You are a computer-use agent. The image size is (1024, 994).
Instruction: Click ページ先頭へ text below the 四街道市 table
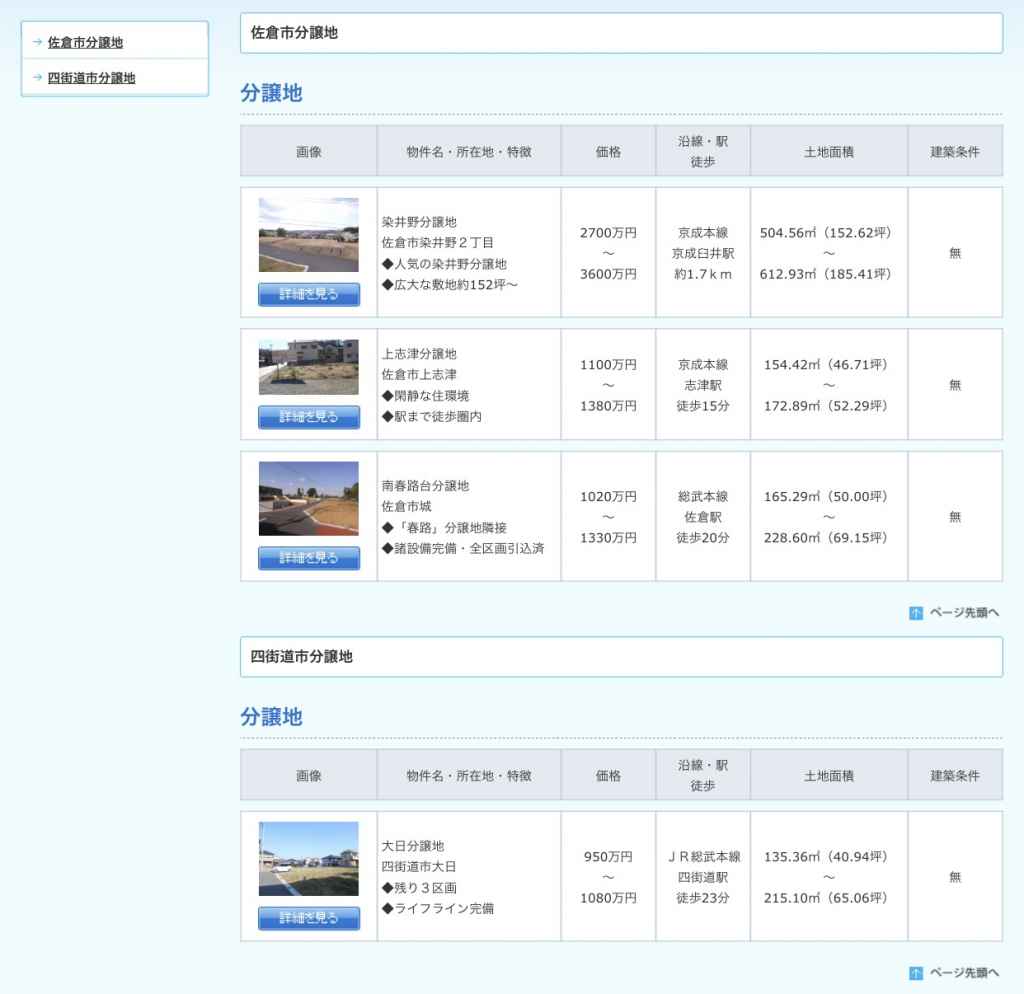pyautogui.click(x=964, y=973)
